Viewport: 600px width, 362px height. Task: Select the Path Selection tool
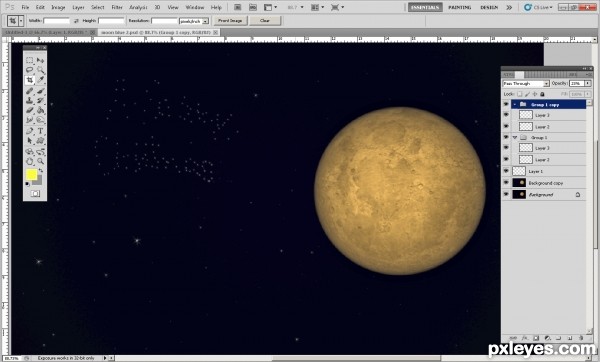pyautogui.click(x=29, y=140)
